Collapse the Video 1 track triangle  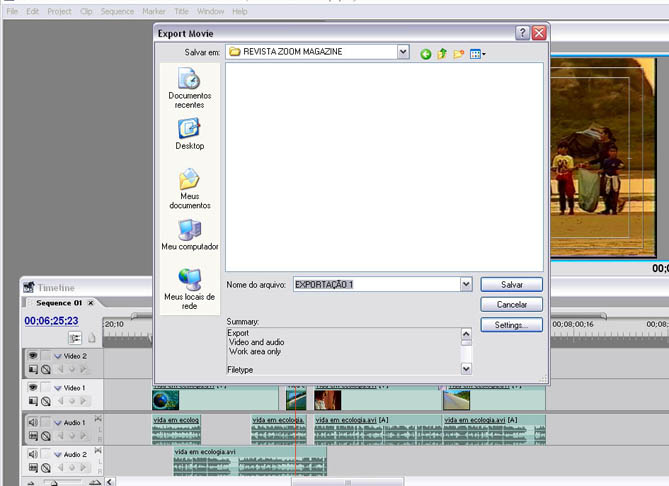[58, 387]
